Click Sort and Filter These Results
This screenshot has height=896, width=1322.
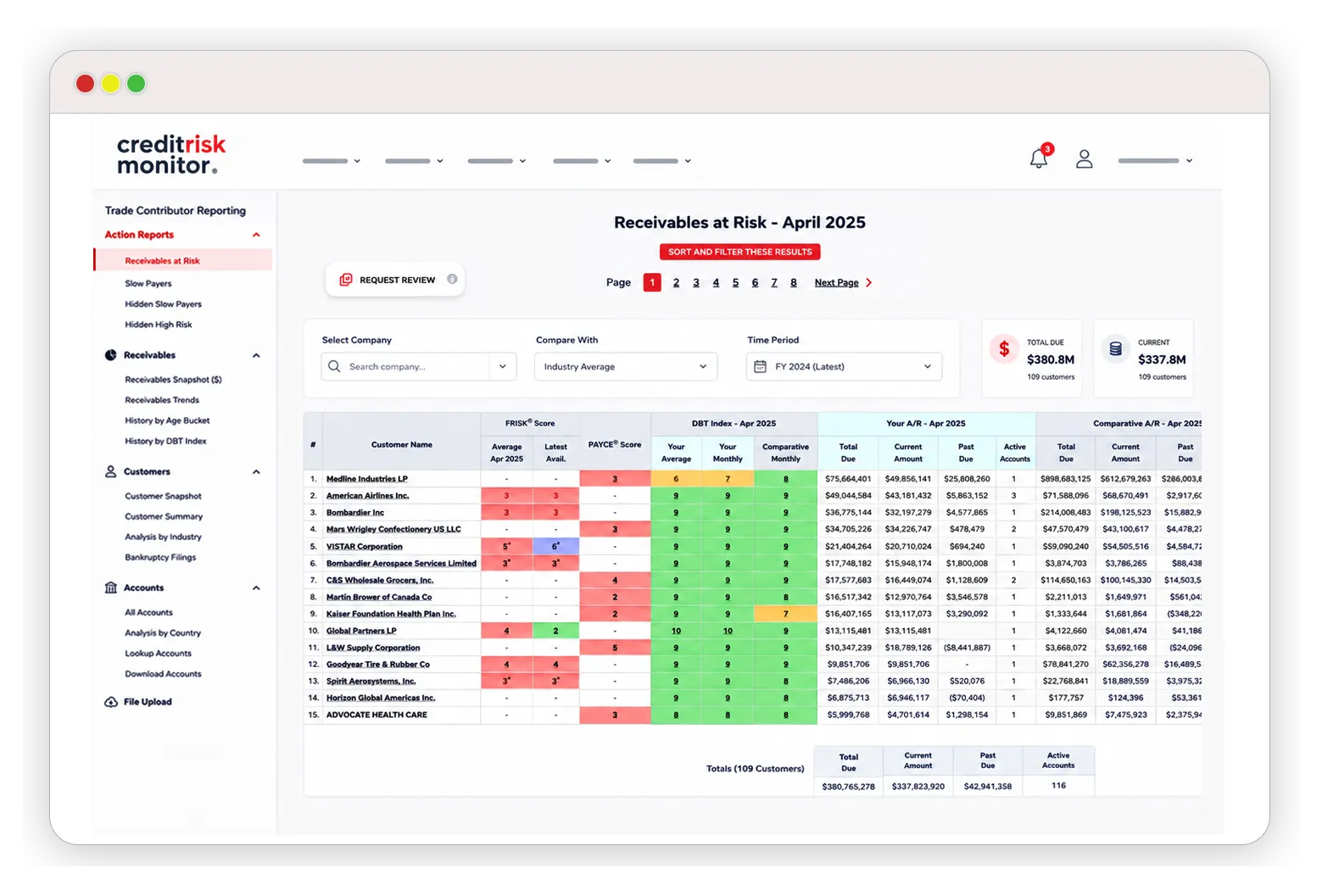pos(739,252)
